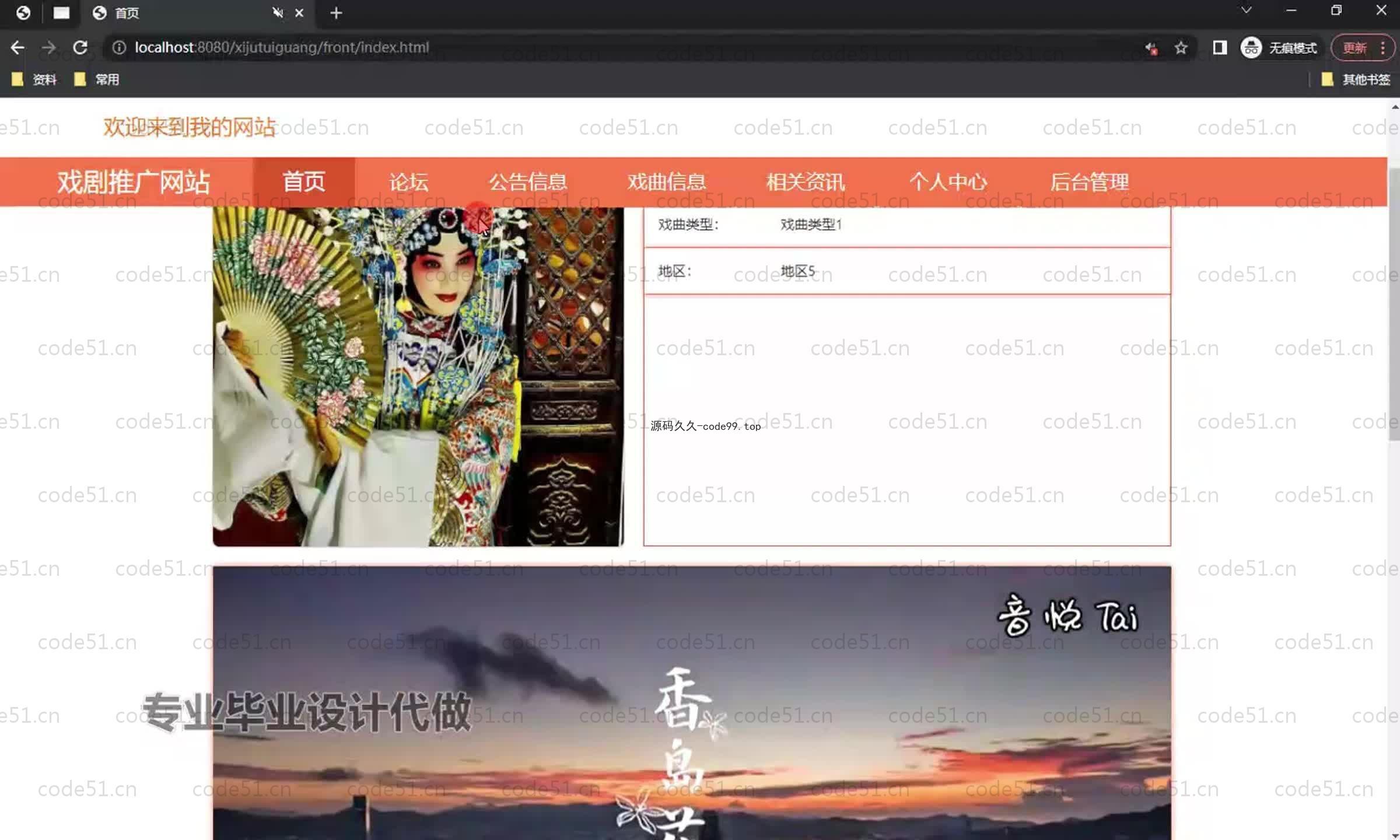Viewport: 1400px width, 840px height.
Task: Open the Chrome three-dot menu
Action: [x=1382, y=47]
